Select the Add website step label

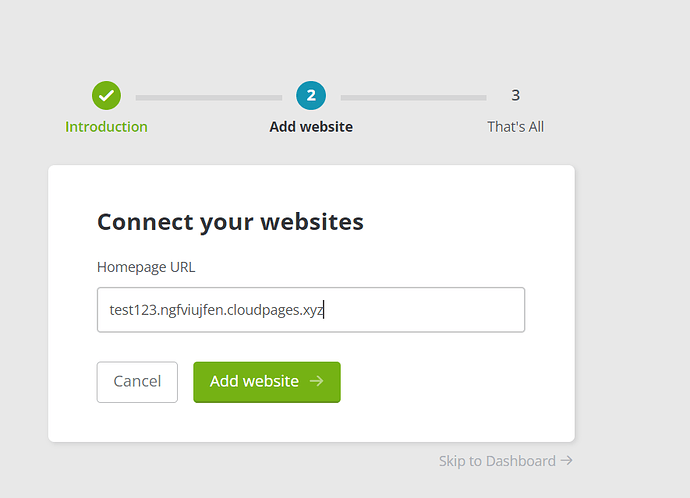(311, 127)
